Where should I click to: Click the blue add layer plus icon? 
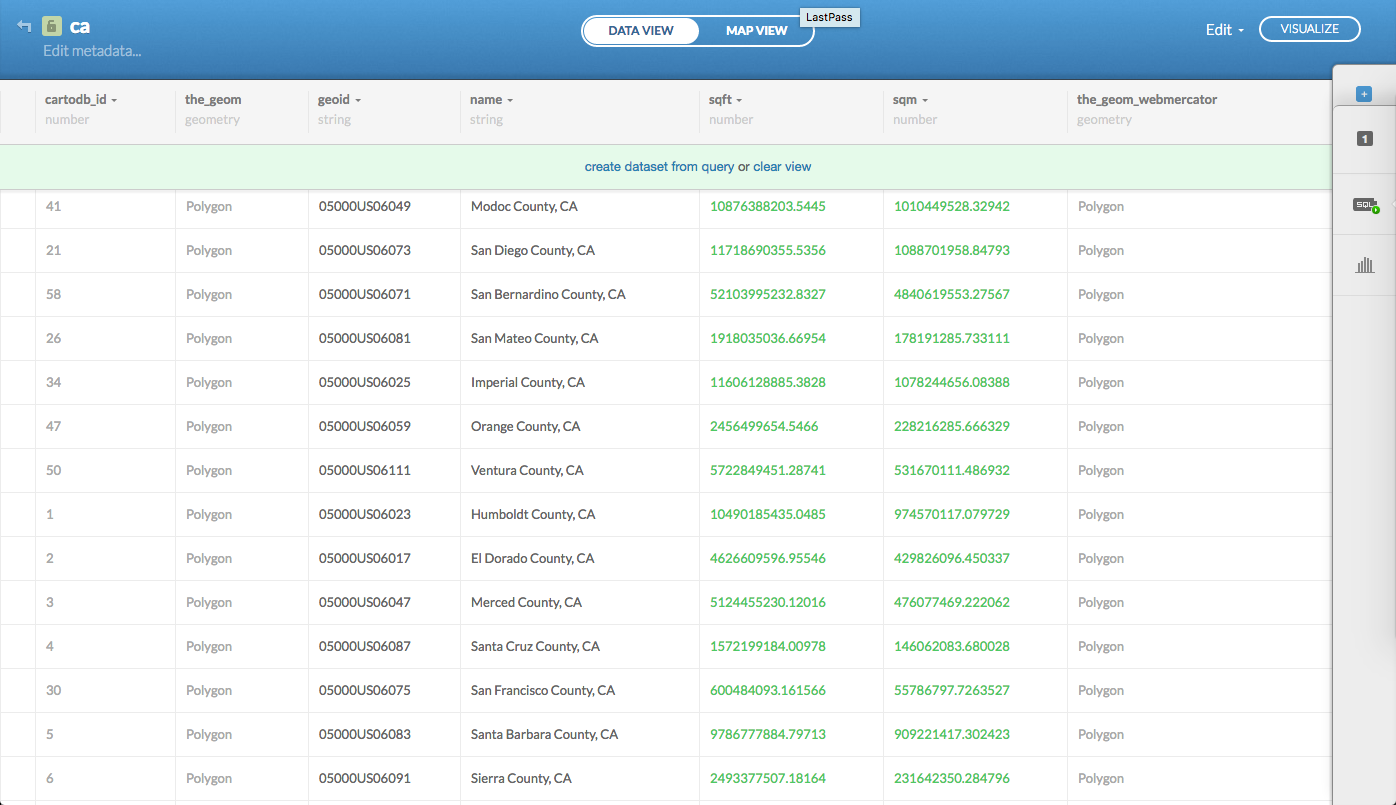pyautogui.click(x=1364, y=94)
